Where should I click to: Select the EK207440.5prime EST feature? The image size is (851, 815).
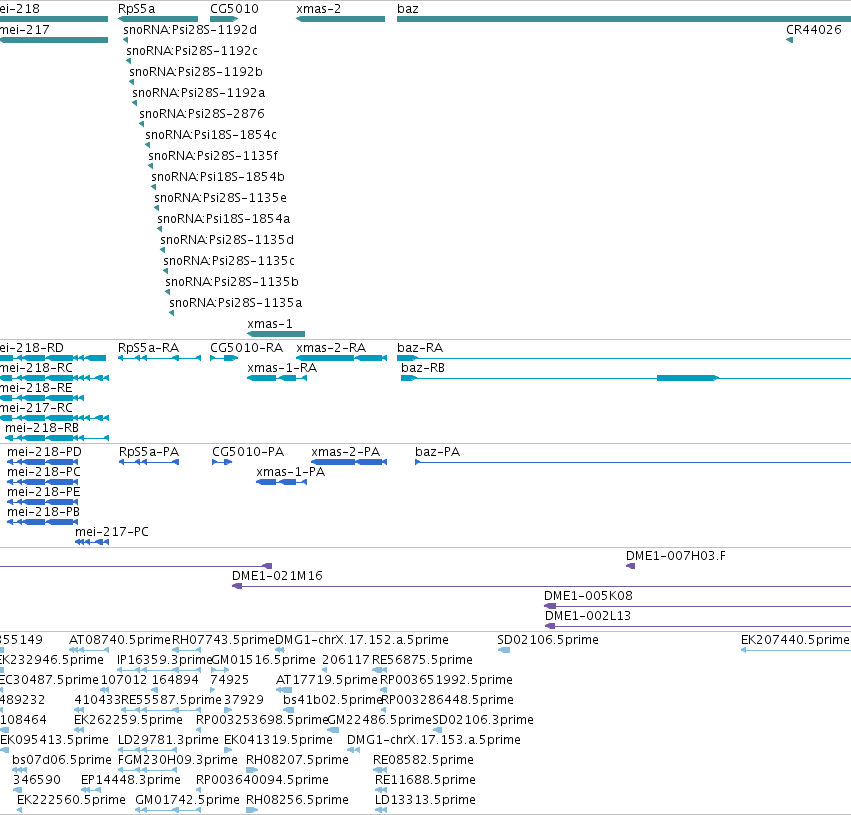click(x=796, y=650)
